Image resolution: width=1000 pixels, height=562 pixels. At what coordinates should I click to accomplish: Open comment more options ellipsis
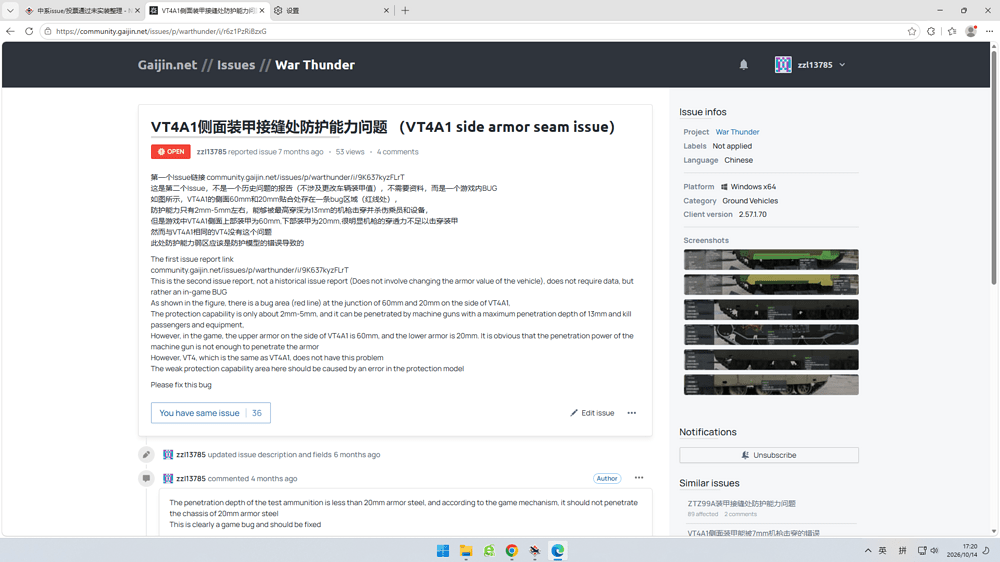pos(638,478)
